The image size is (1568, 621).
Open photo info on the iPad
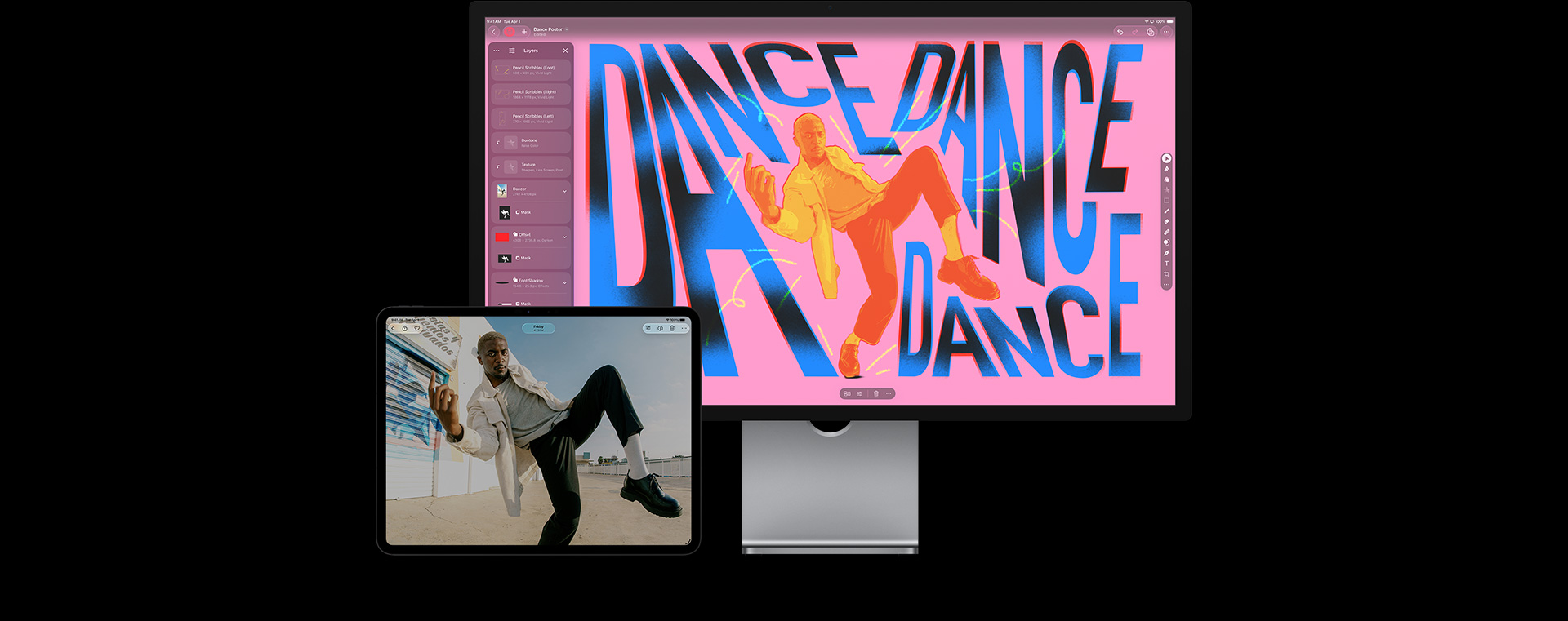point(660,328)
